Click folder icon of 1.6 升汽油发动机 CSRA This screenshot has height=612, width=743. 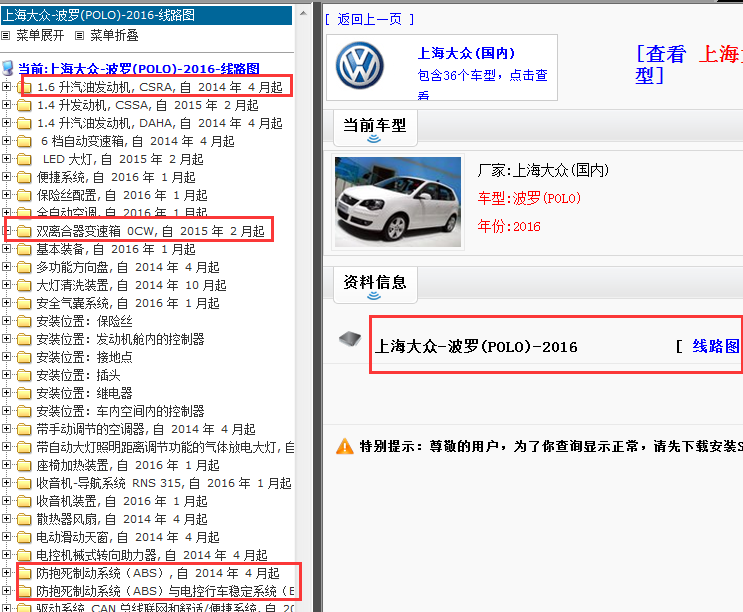pos(24,87)
